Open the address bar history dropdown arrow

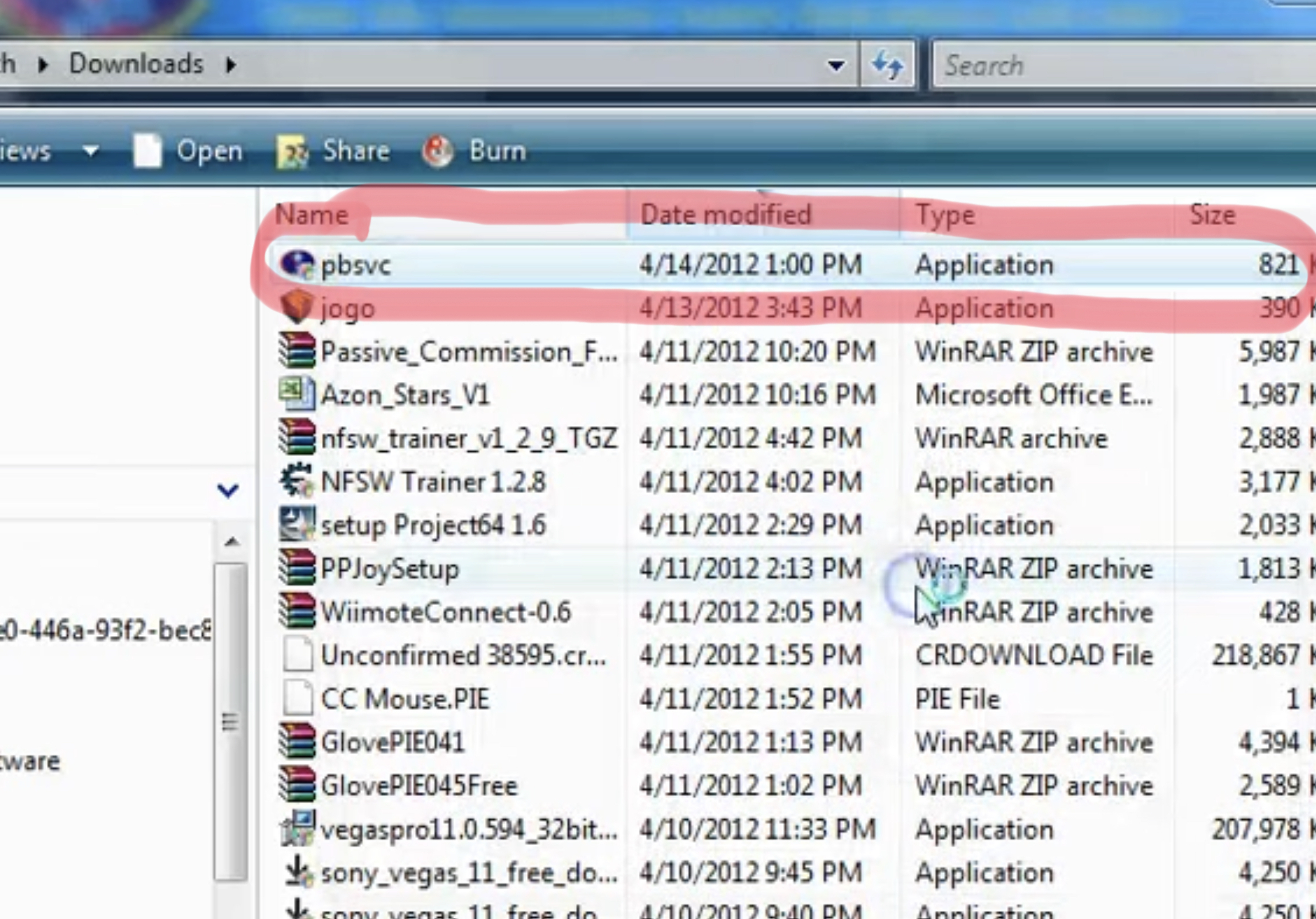[x=836, y=66]
